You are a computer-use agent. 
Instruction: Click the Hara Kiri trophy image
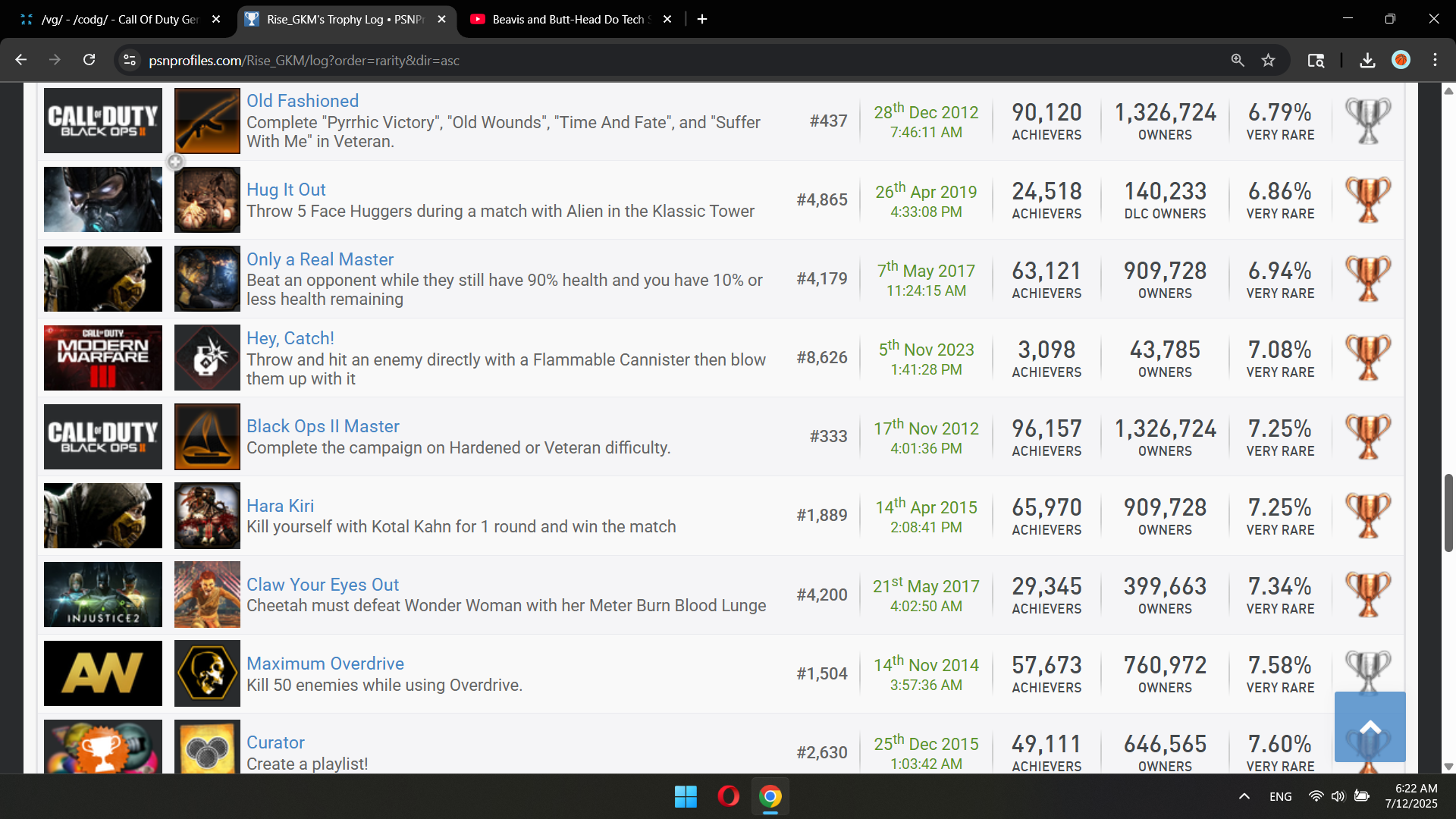[x=207, y=515]
